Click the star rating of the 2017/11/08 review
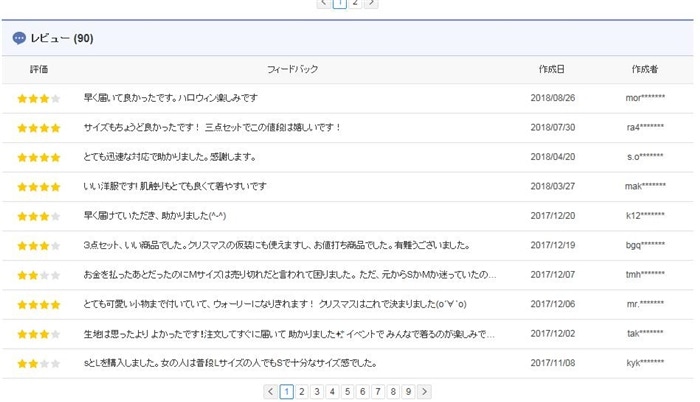700x402 pixels. pos(38,363)
